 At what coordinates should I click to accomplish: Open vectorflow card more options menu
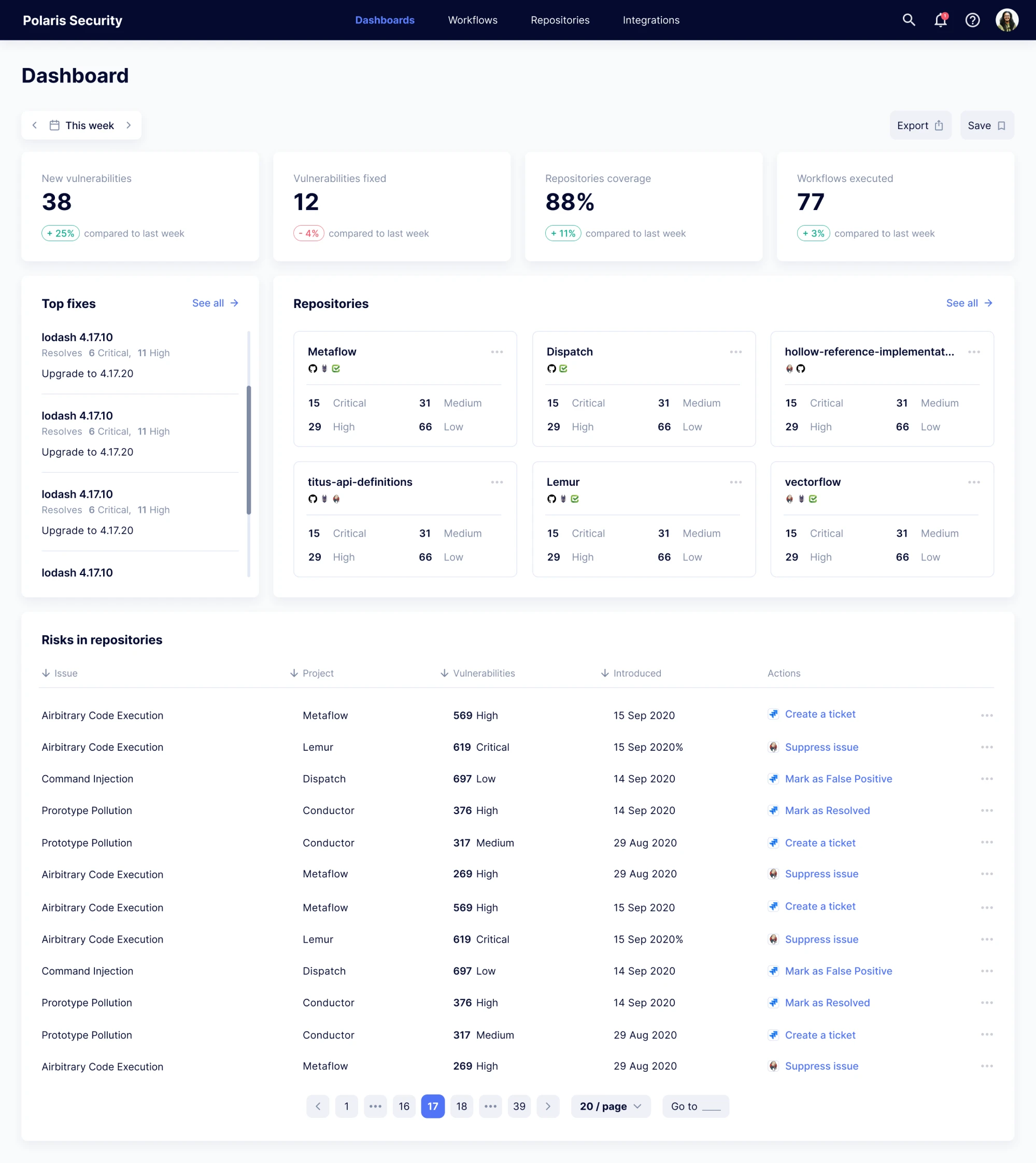974,482
